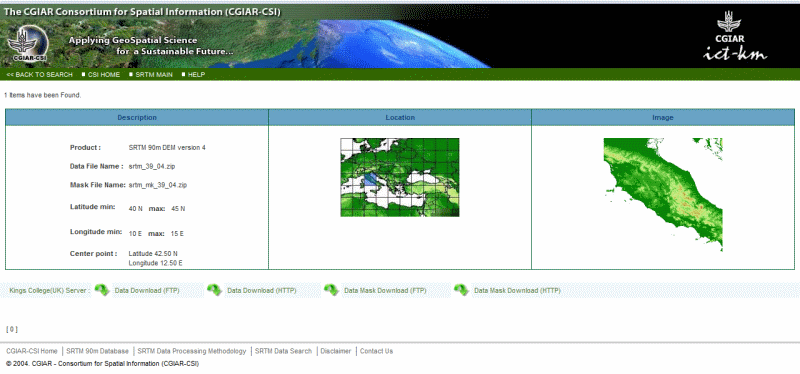Viewport: 800px width, 374px height.
Task: Click Data Mask Download (HTTP) link
Action: tap(517, 290)
